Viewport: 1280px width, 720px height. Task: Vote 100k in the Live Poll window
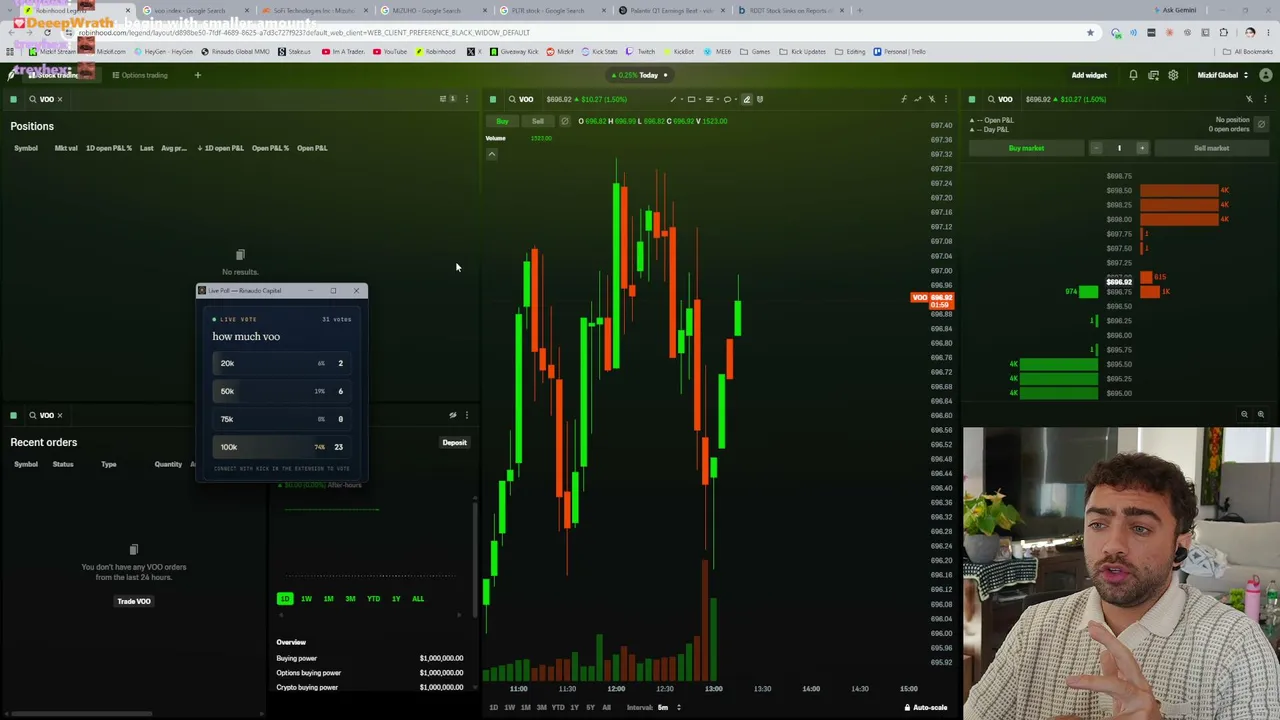click(x=282, y=447)
